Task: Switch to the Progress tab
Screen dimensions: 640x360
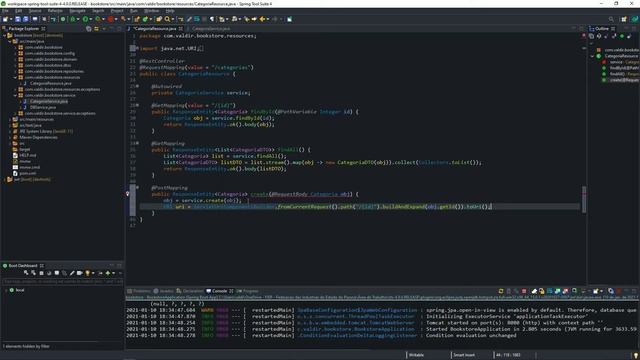Action: [x=248, y=291]
